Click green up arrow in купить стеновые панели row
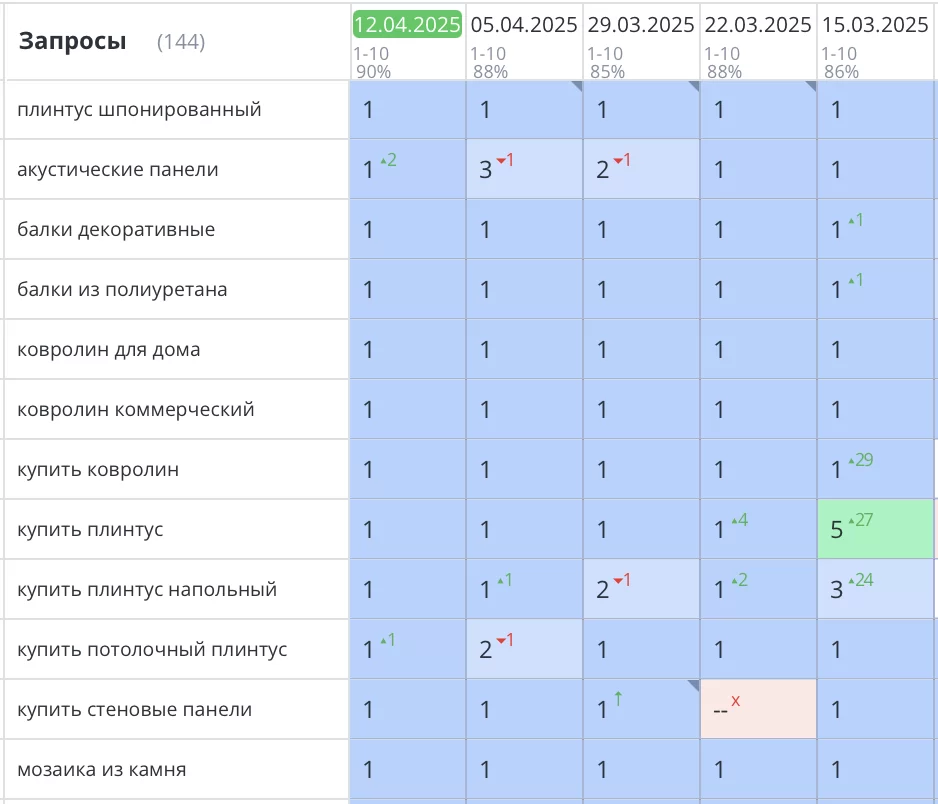This screenshot has height=804, width=938. pyautogui.click(x=618, y=700)
